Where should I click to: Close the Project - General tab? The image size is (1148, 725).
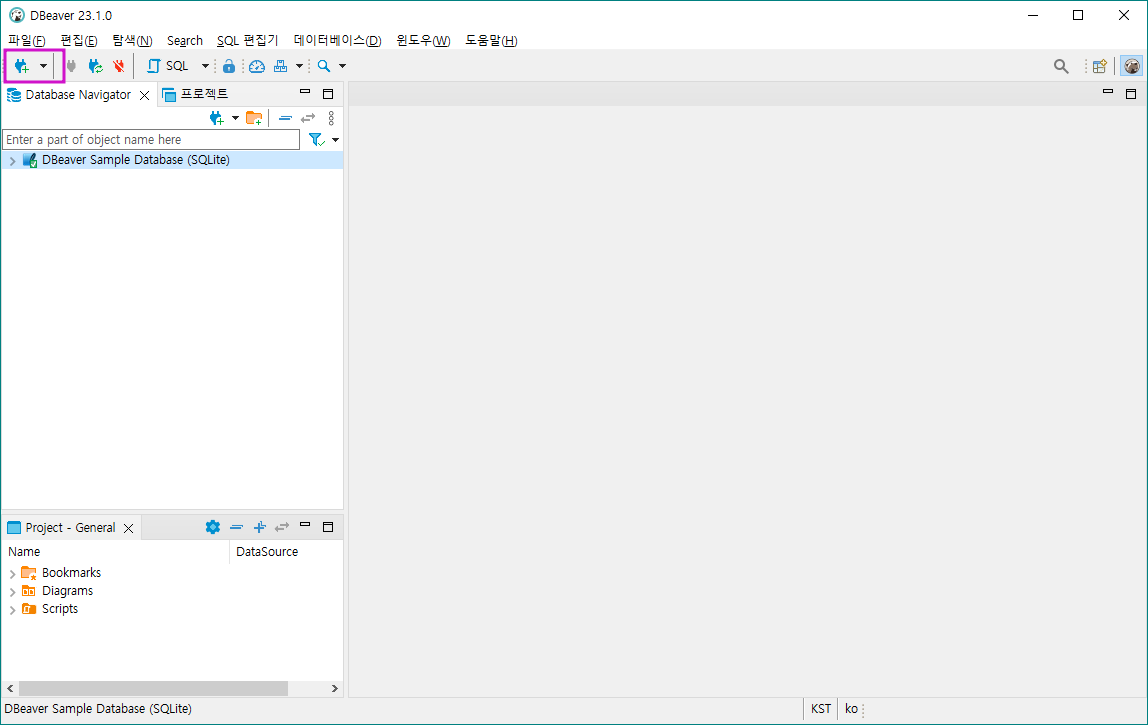(x=128, y=528)
